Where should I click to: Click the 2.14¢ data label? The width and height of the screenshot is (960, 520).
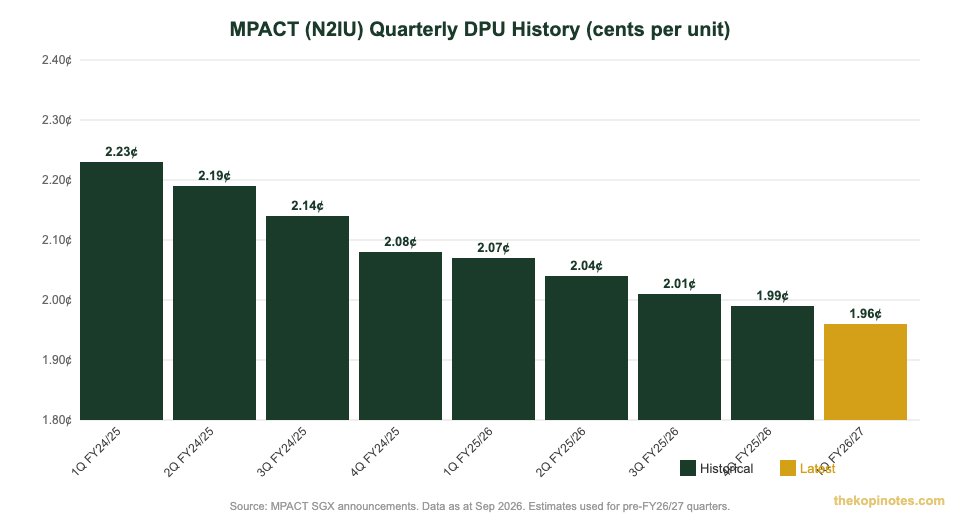coord(307,206)
